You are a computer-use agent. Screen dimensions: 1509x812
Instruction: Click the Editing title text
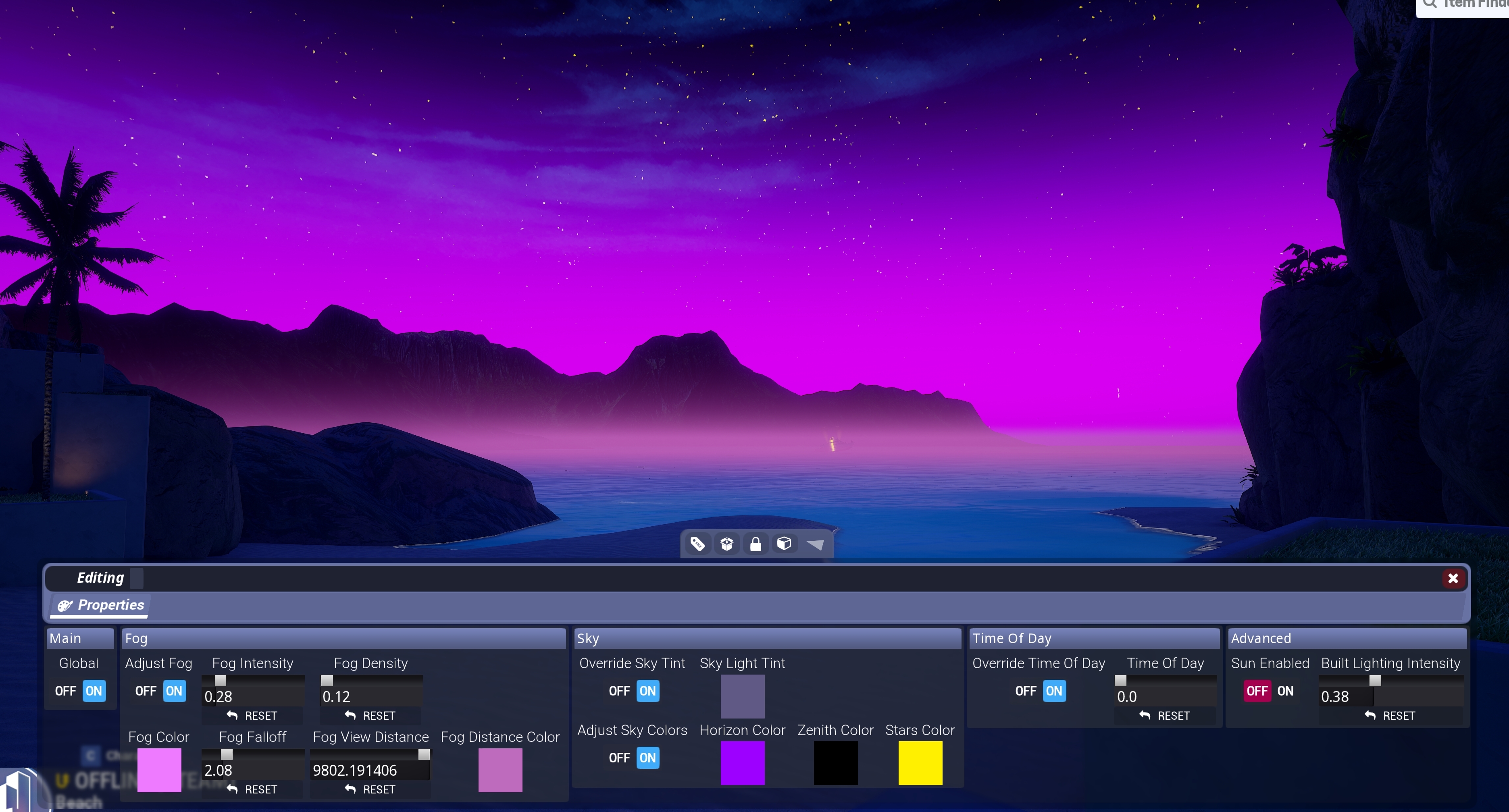click(100, 578)
